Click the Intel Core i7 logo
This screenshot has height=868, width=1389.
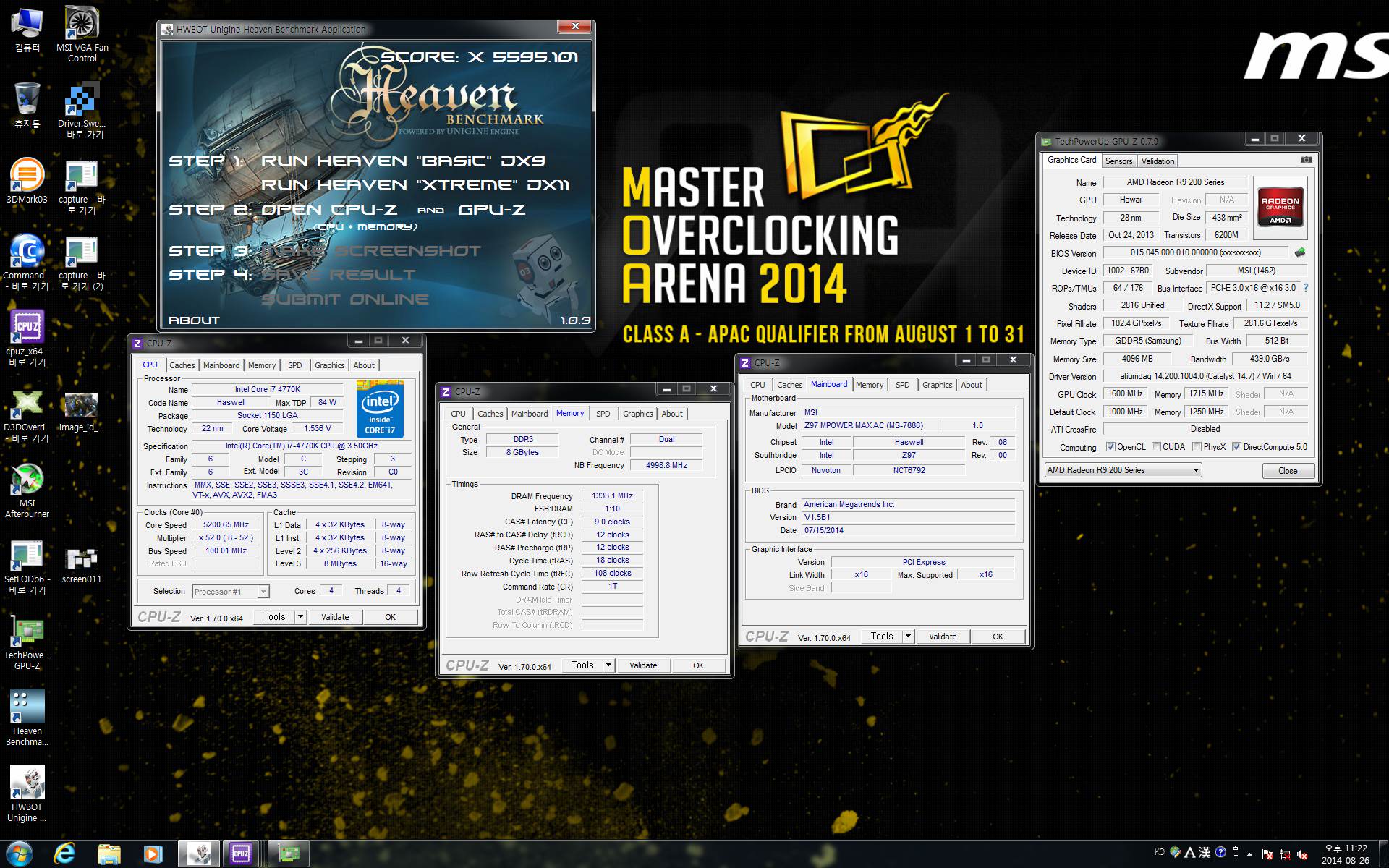pos(380,409)
